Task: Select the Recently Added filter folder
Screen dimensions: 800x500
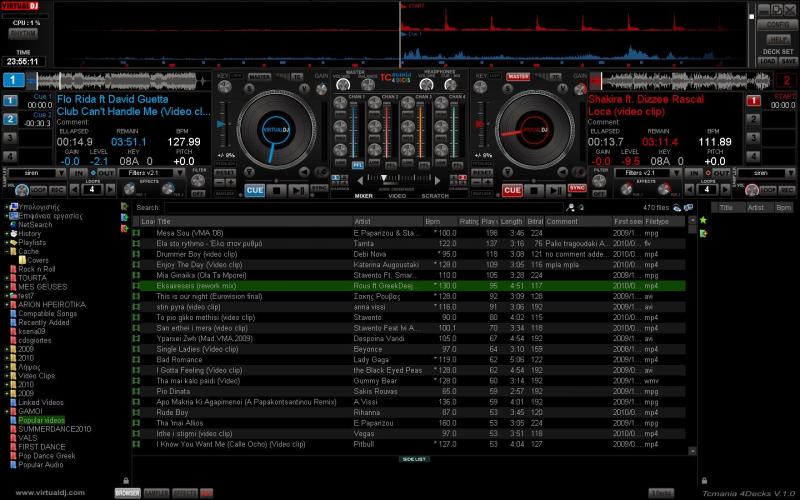Action: click(x=43, y=322)
